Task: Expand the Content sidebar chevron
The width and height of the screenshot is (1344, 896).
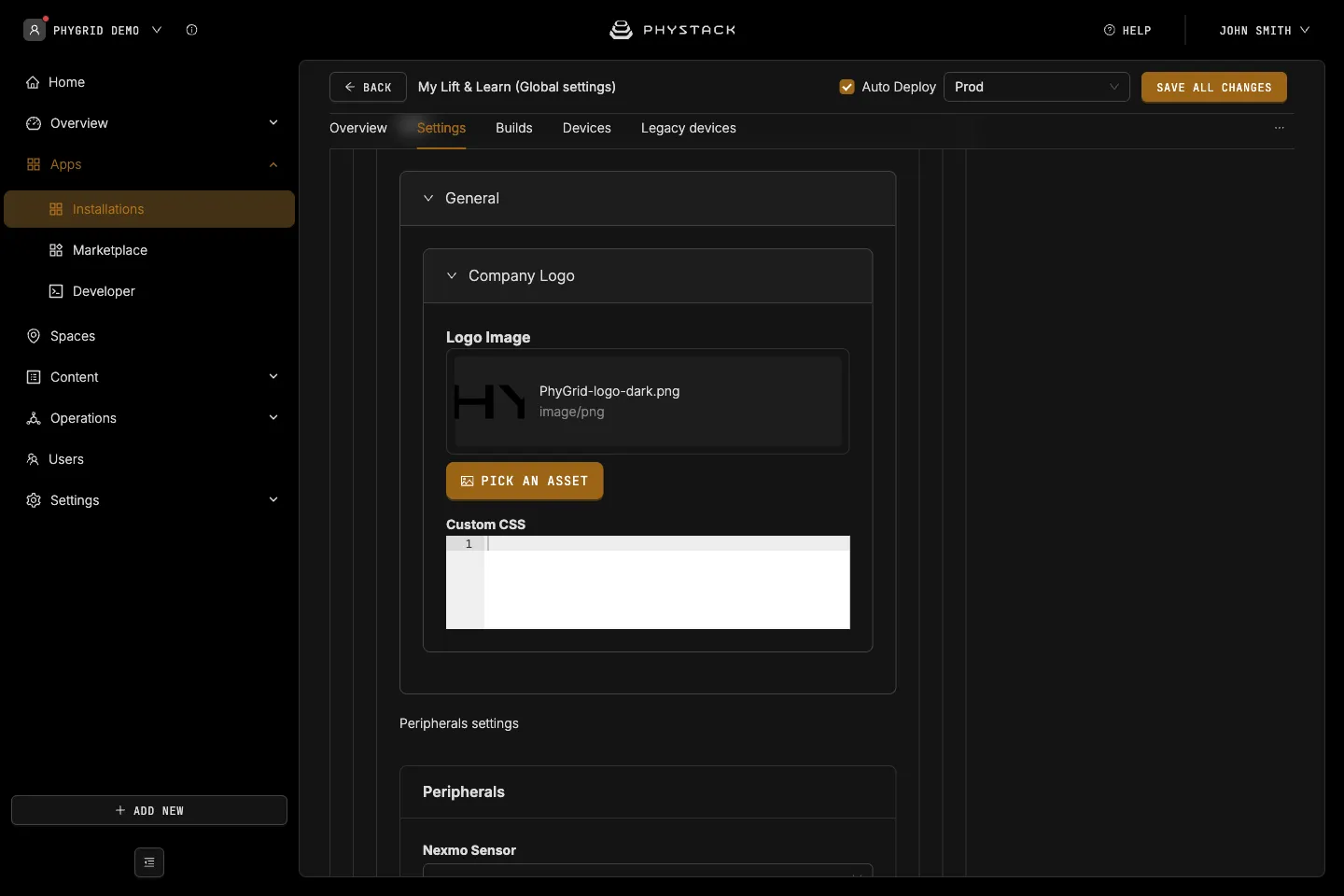Action: tap(273, 376)
